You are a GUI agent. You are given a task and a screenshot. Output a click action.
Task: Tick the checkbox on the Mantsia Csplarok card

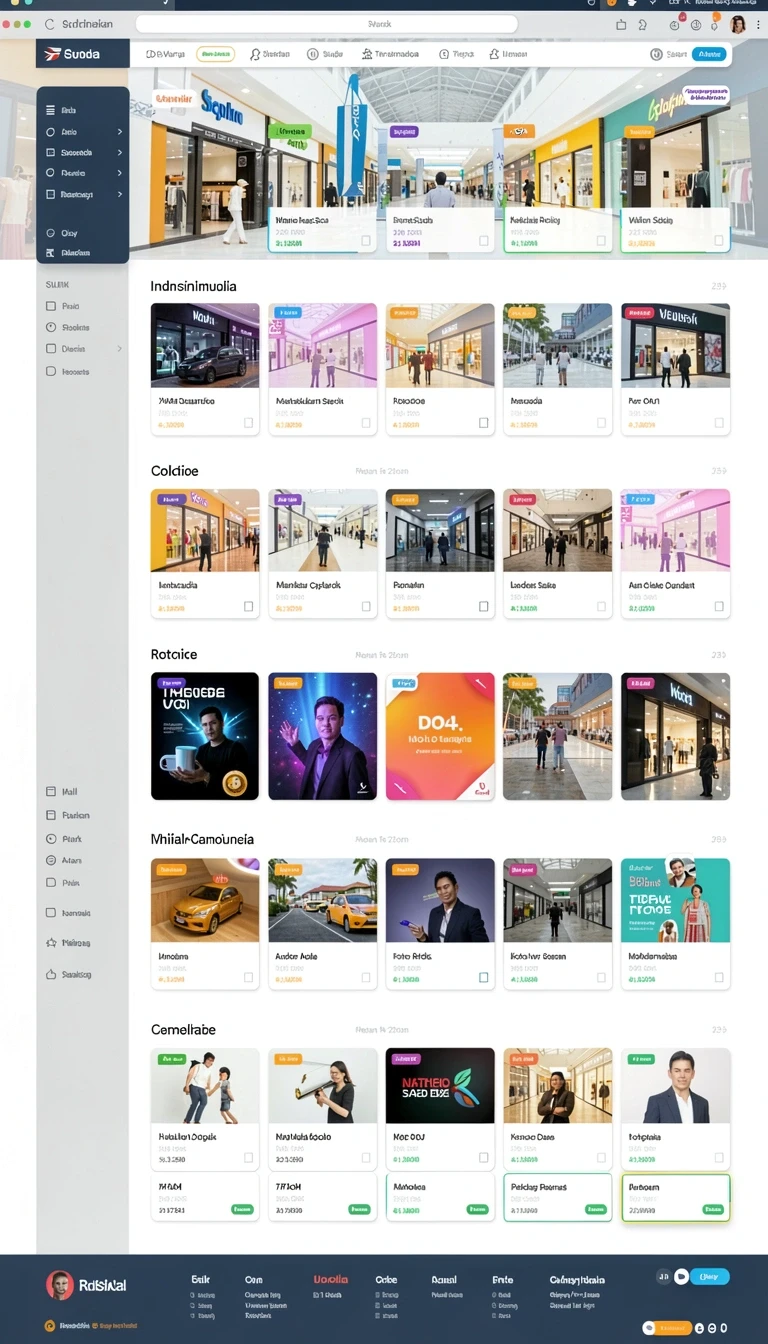pos(366,606)
